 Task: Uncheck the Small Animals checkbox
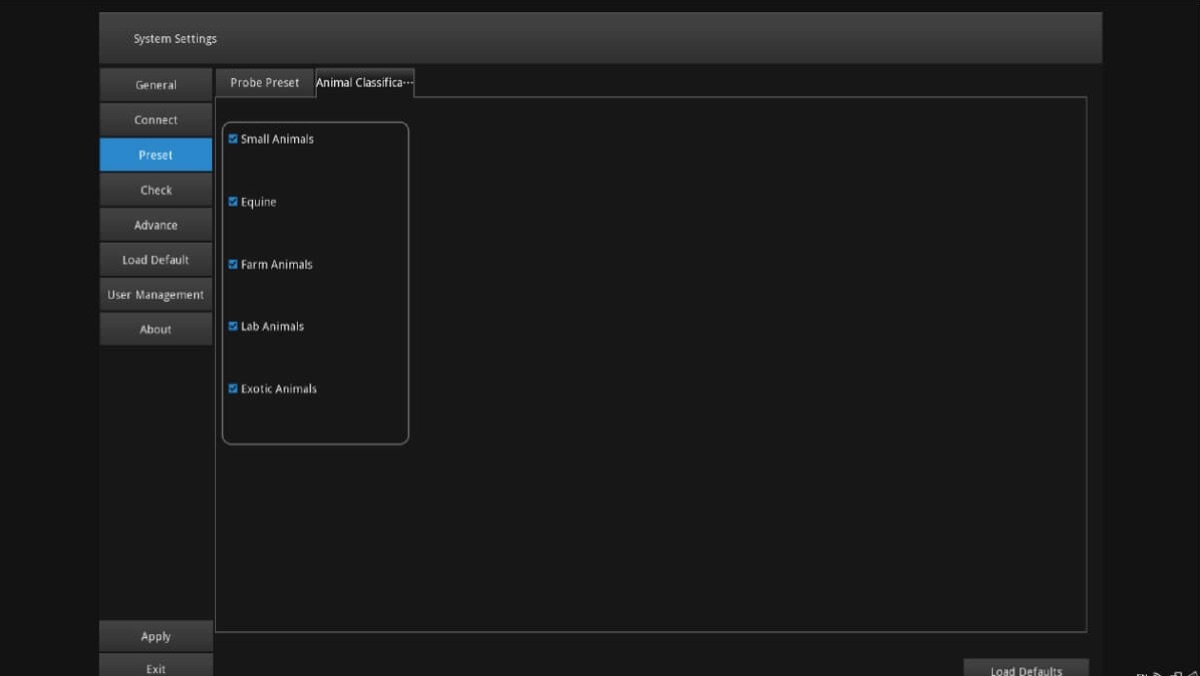click(233, 139)
